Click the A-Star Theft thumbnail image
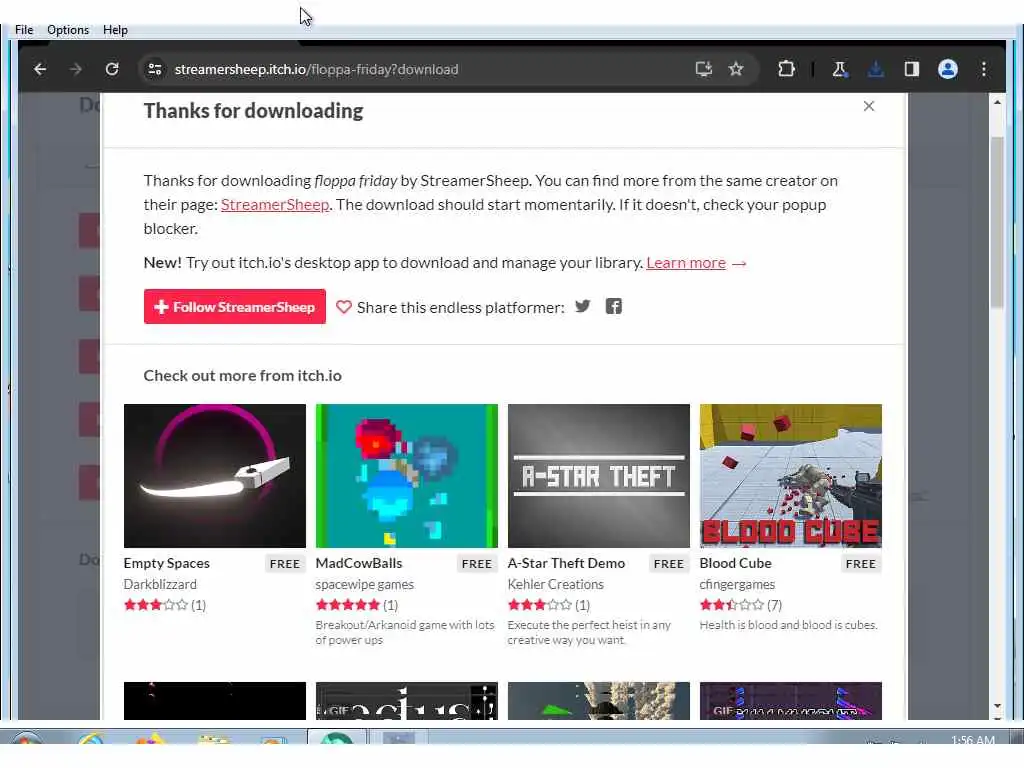Screen dimensions: 1024x768 tap(599, 475)
